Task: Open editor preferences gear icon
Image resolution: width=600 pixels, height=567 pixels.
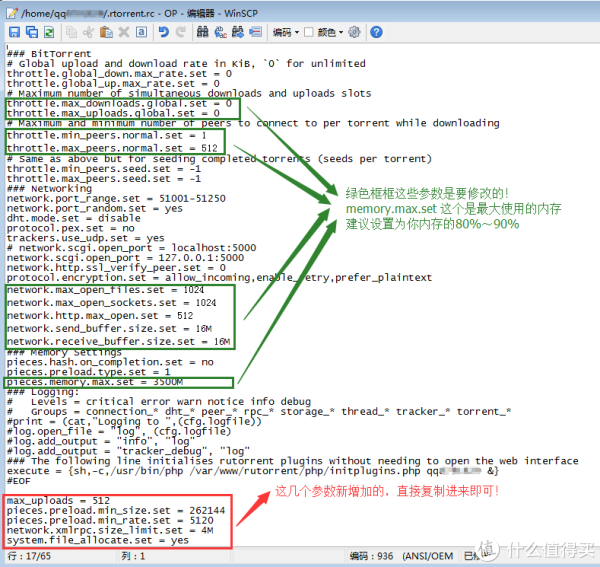Action: pos(353,32)
